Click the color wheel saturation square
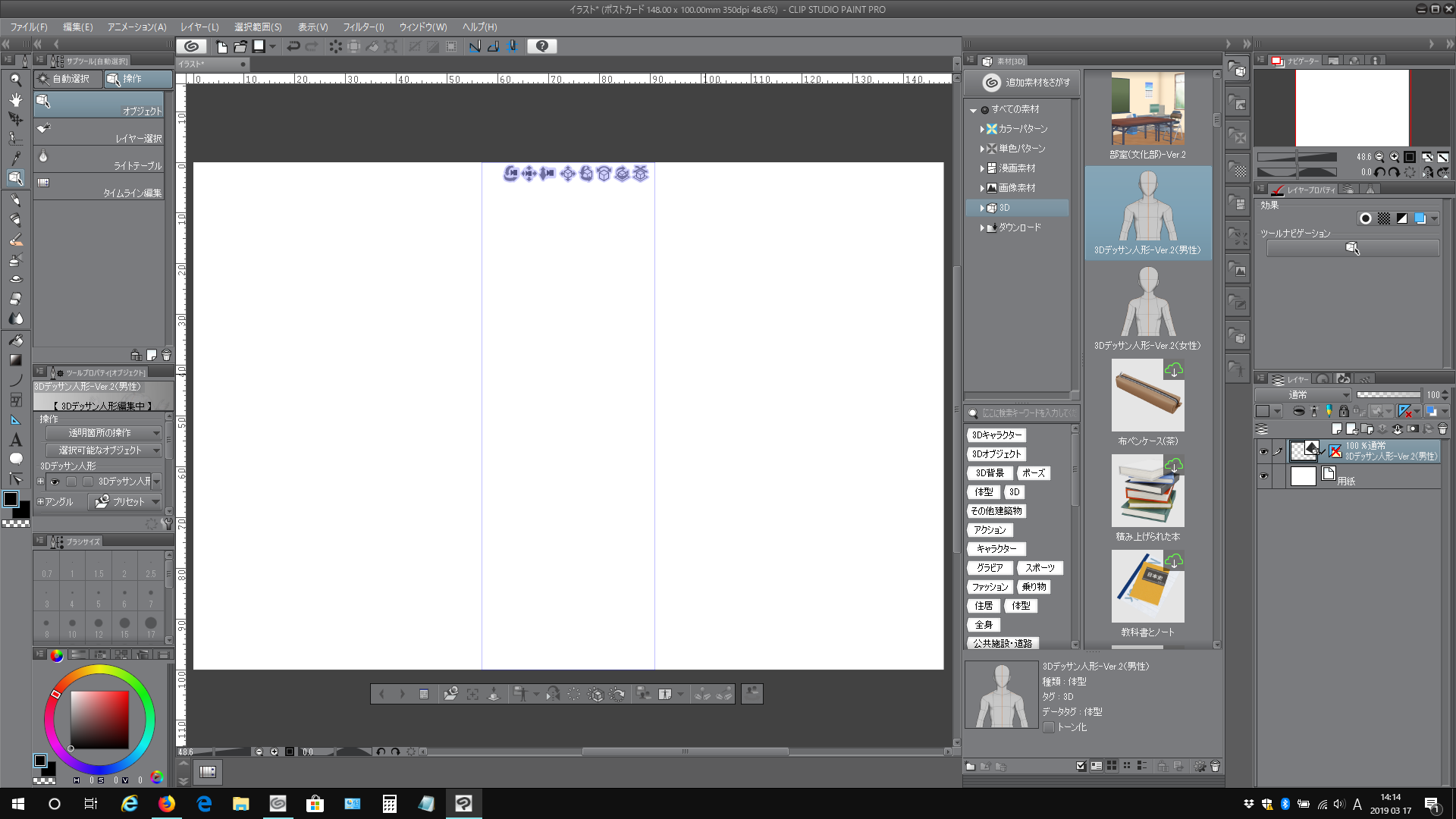Image resolution: width=1456 pixels, height=819 pixels. (99, 720)
